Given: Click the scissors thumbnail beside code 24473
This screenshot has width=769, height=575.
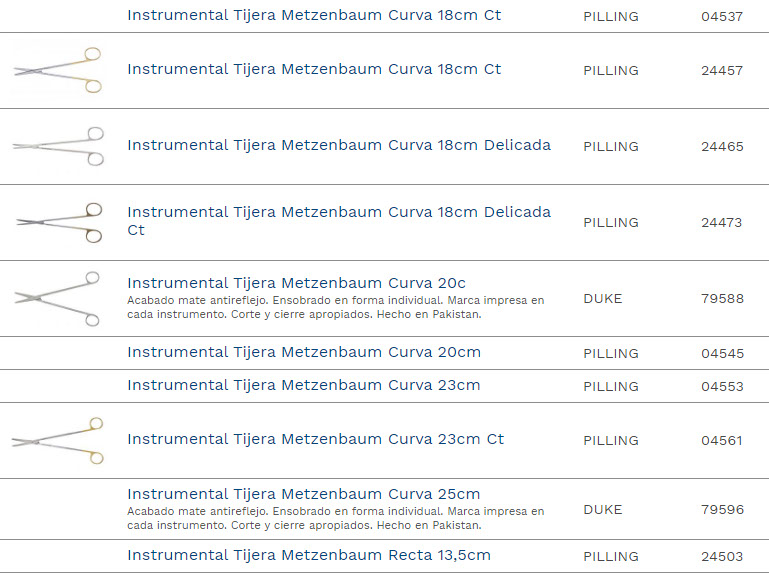Looking at the screenshot, I should pos(58,222).
